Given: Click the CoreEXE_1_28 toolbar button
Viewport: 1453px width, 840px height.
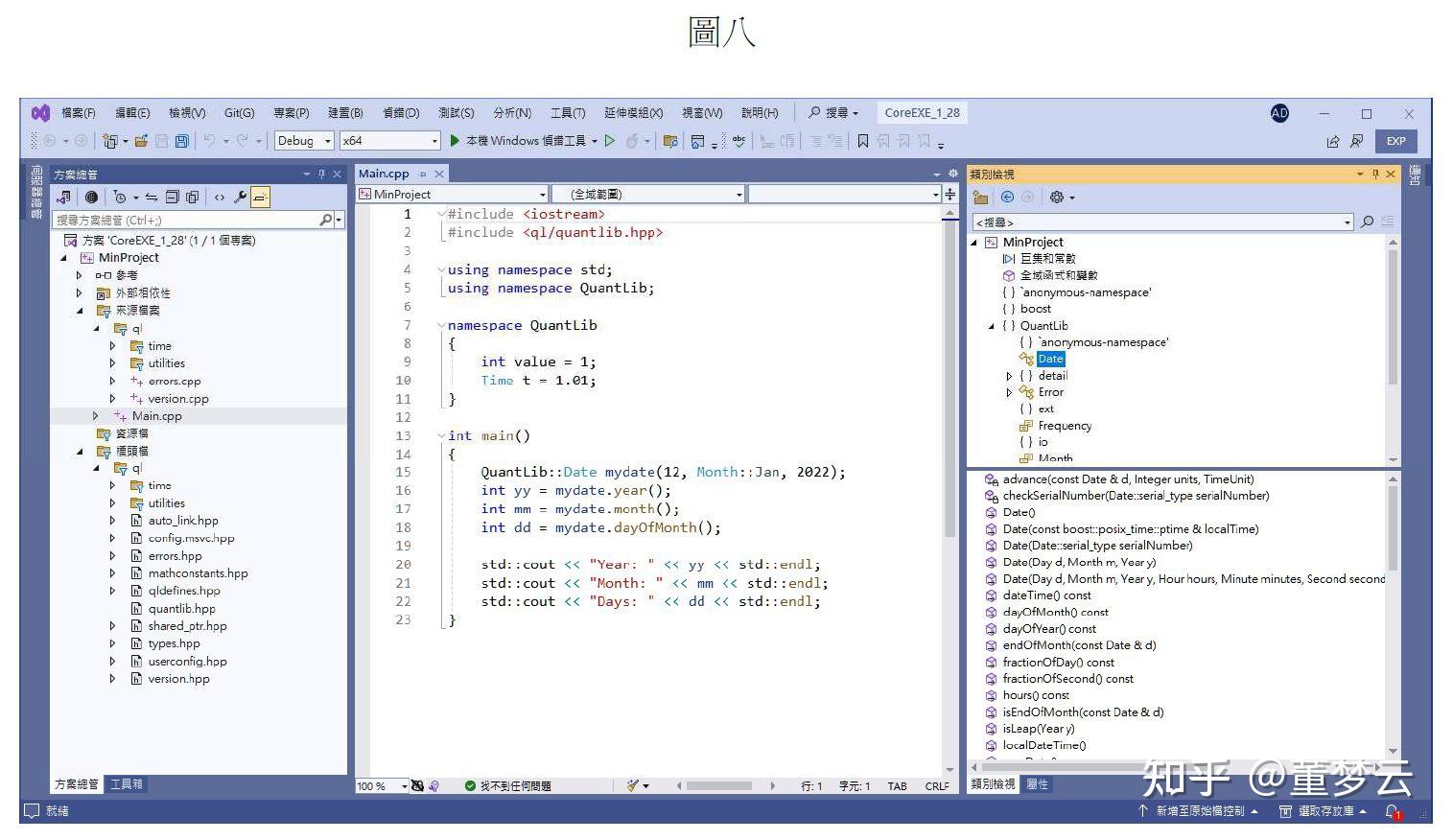Looking at the screenshot, I should [x=922, y=112].
